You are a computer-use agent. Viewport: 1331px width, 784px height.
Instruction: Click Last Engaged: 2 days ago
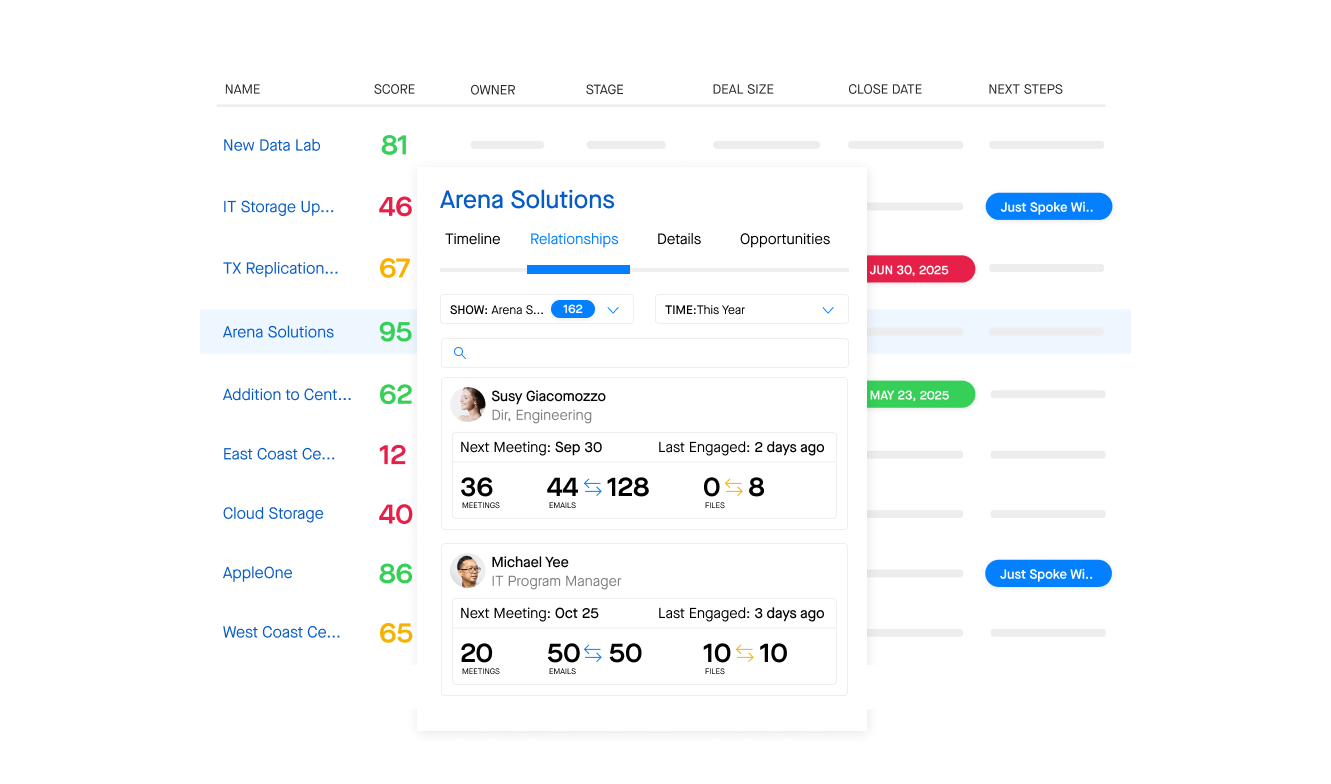(x=741, y=447)
